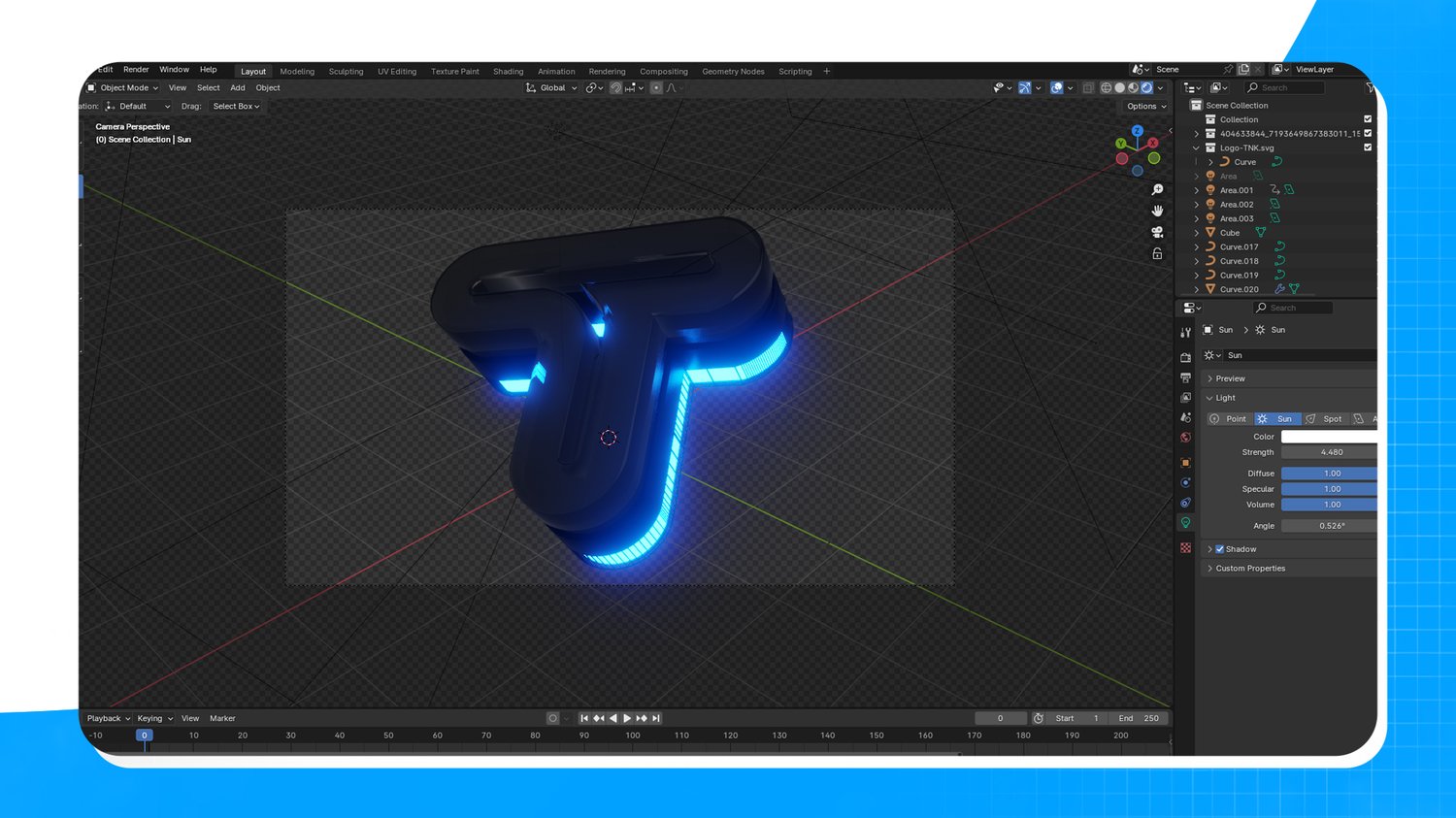The image size is (1456, 818).
Task: Click the pan hand icon in the viewport
Action: pyautogui.click(x=1157, y=211)
